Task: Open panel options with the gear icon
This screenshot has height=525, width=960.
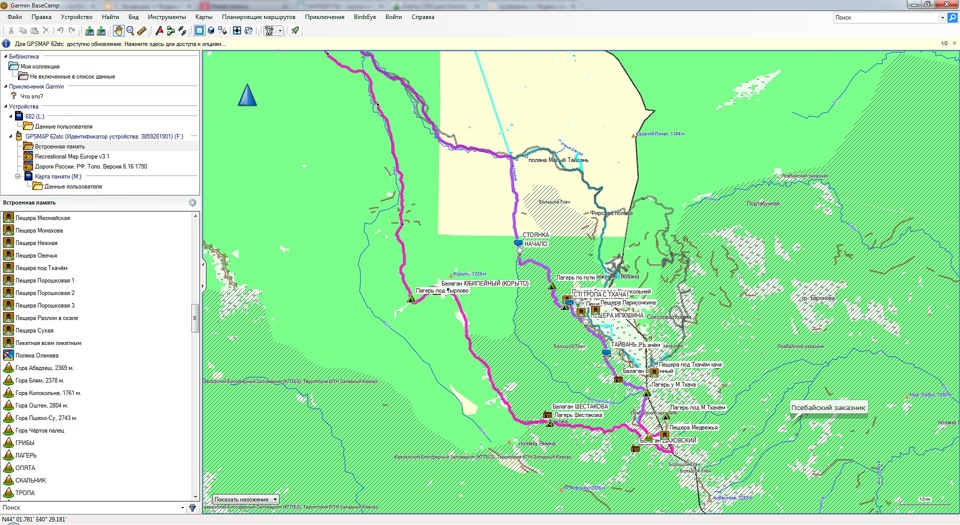Action: pos(192,203)
